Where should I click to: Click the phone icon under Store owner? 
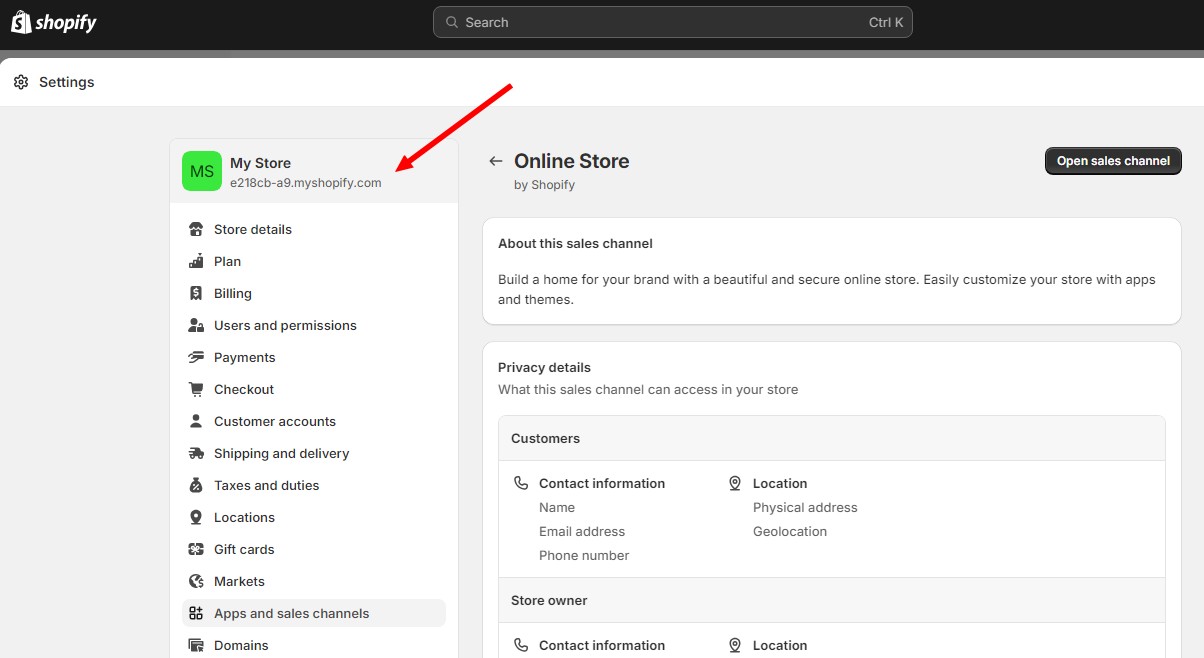pos(521,645)
